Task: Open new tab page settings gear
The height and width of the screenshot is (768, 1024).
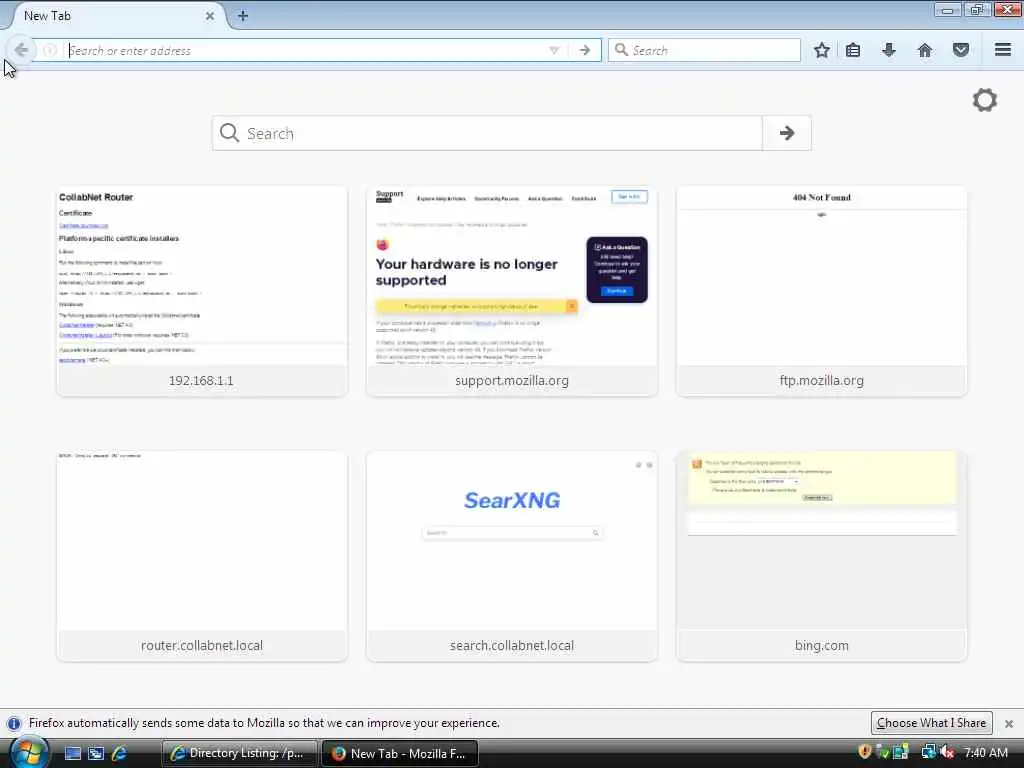Action: 985,100
